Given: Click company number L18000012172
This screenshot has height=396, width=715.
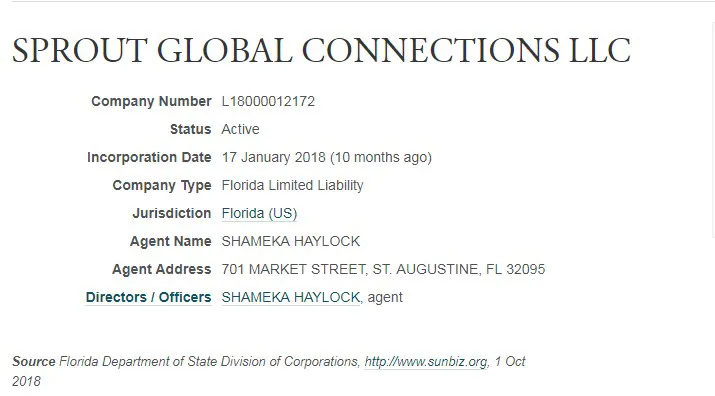Looking at the screenshot, I should click(x=268, y=101).
